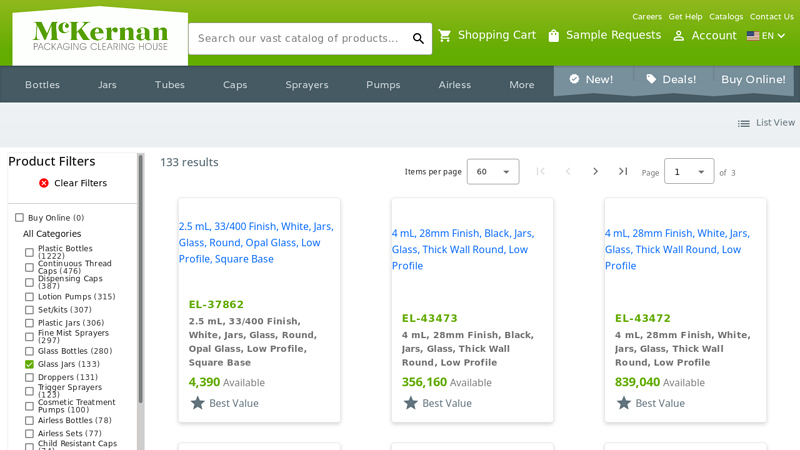
Task: Focus the product catalog search field
Action: pyautogui.click(x=298, y=38)
